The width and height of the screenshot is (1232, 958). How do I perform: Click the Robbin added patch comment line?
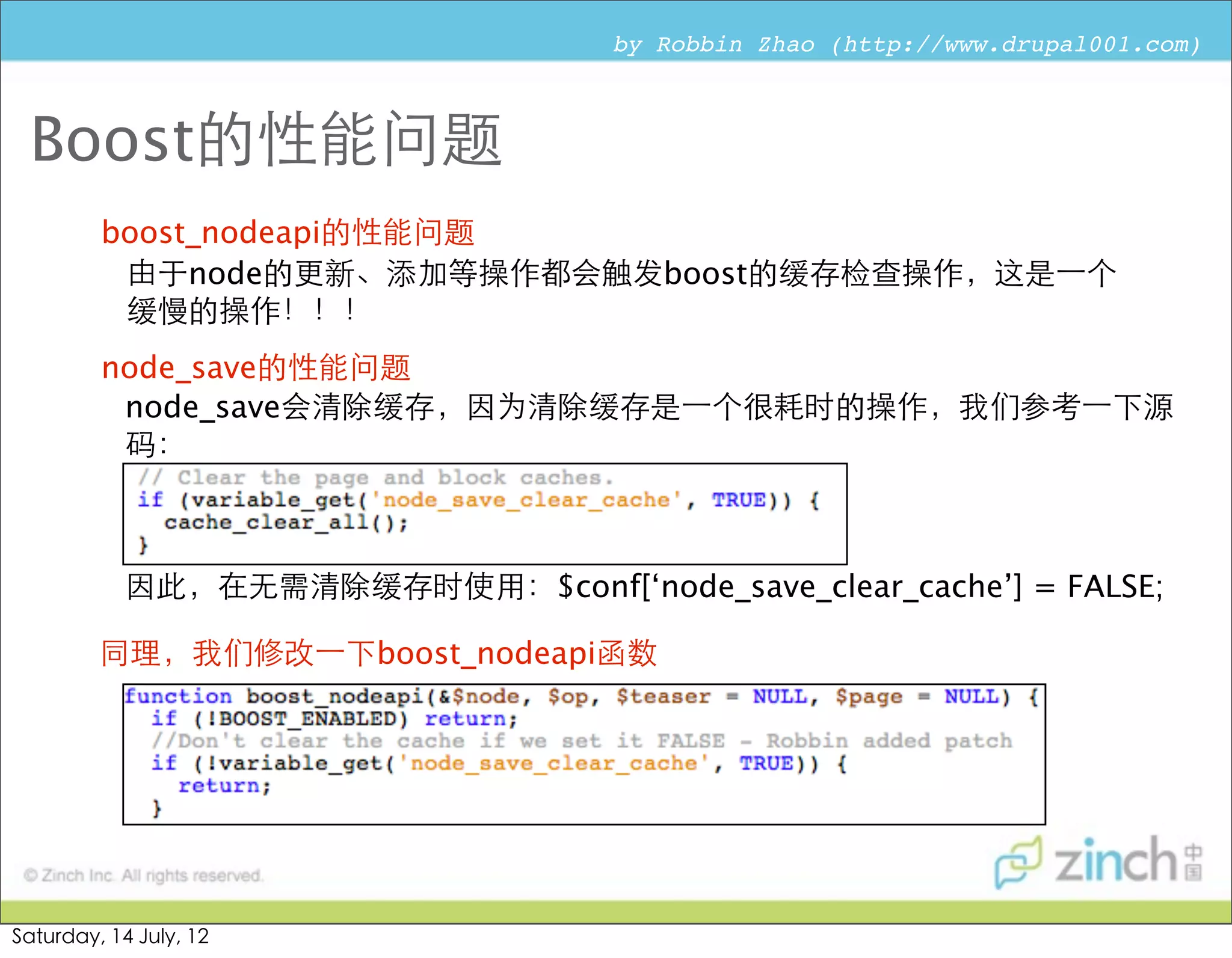click(x=582, y=741)
